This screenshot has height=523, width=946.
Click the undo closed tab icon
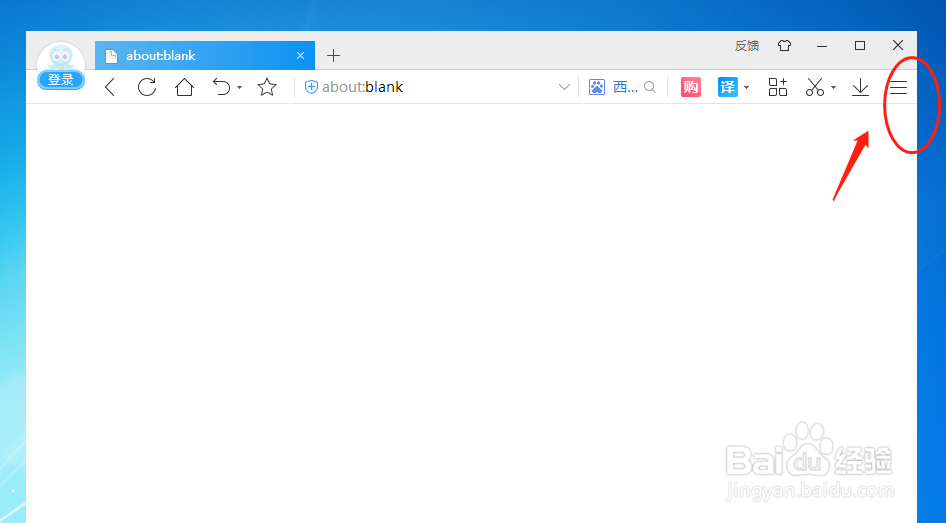[221, 87]
